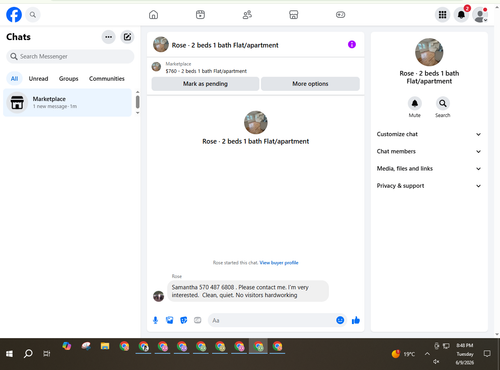The width and height of the screenshot is (500, 370).
Task: Open the weather 19°C widget
Action: click(x=403, y=354)
